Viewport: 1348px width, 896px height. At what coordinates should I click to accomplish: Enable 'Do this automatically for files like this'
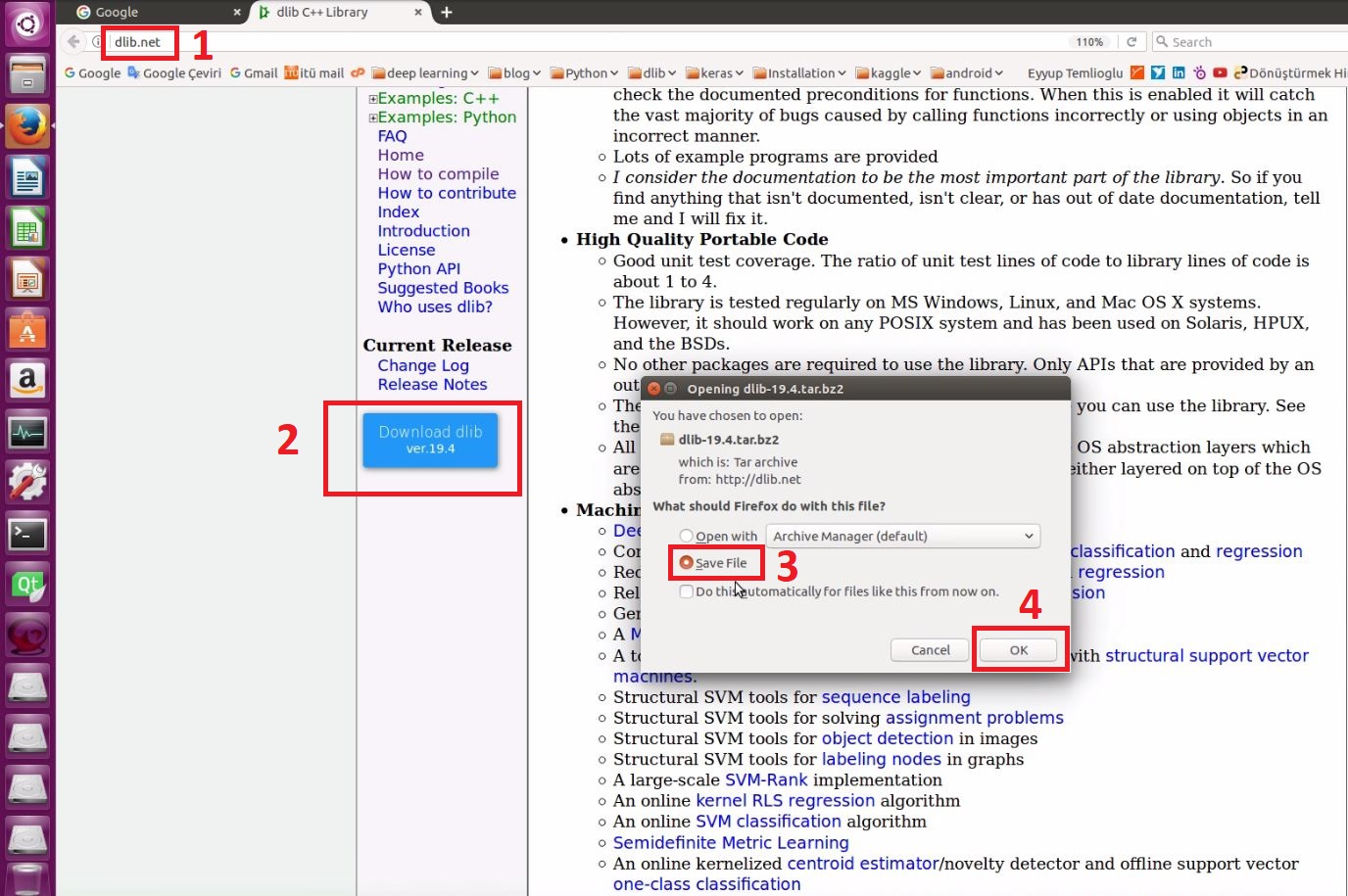point(686,591)
